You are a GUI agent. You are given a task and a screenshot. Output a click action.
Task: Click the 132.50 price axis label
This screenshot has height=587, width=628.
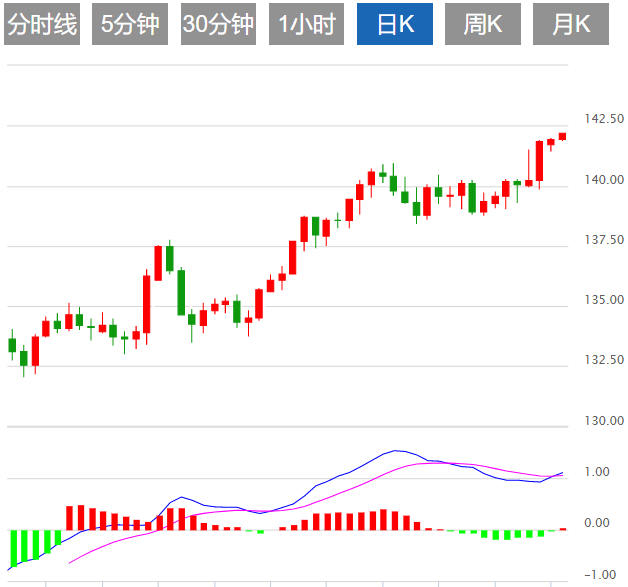(604, 360)
